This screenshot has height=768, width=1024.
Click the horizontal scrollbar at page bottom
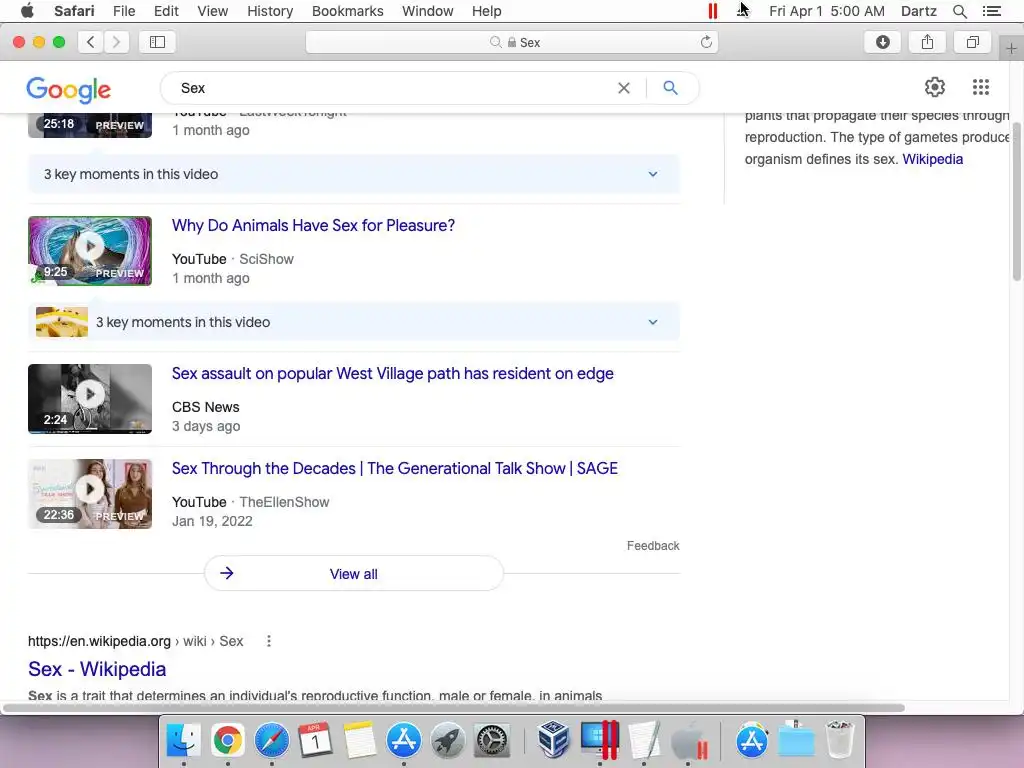[x=454, y=708]
